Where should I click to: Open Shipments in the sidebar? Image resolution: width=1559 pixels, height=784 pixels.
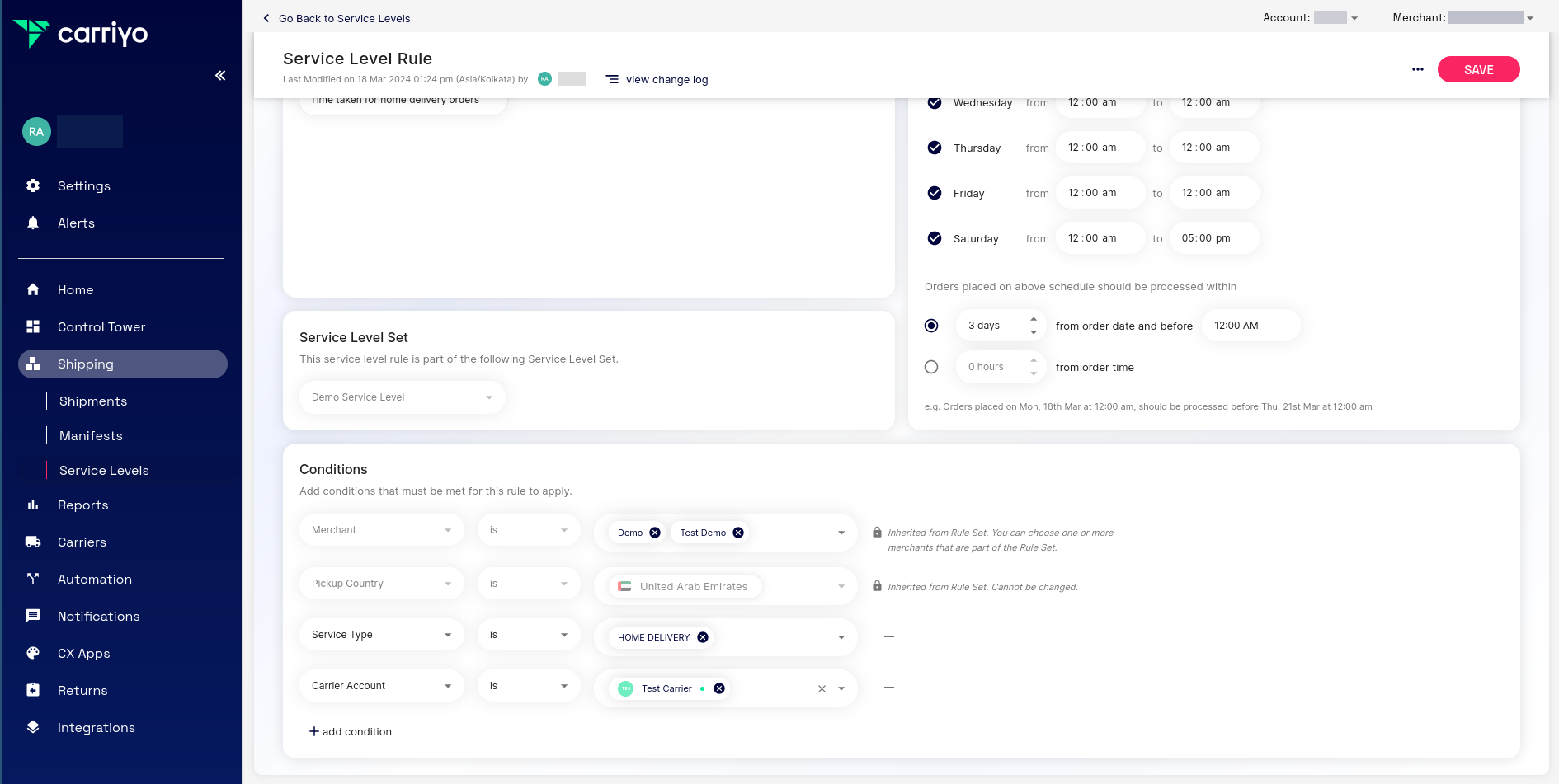pyautogui.click(x=93, y=401)
